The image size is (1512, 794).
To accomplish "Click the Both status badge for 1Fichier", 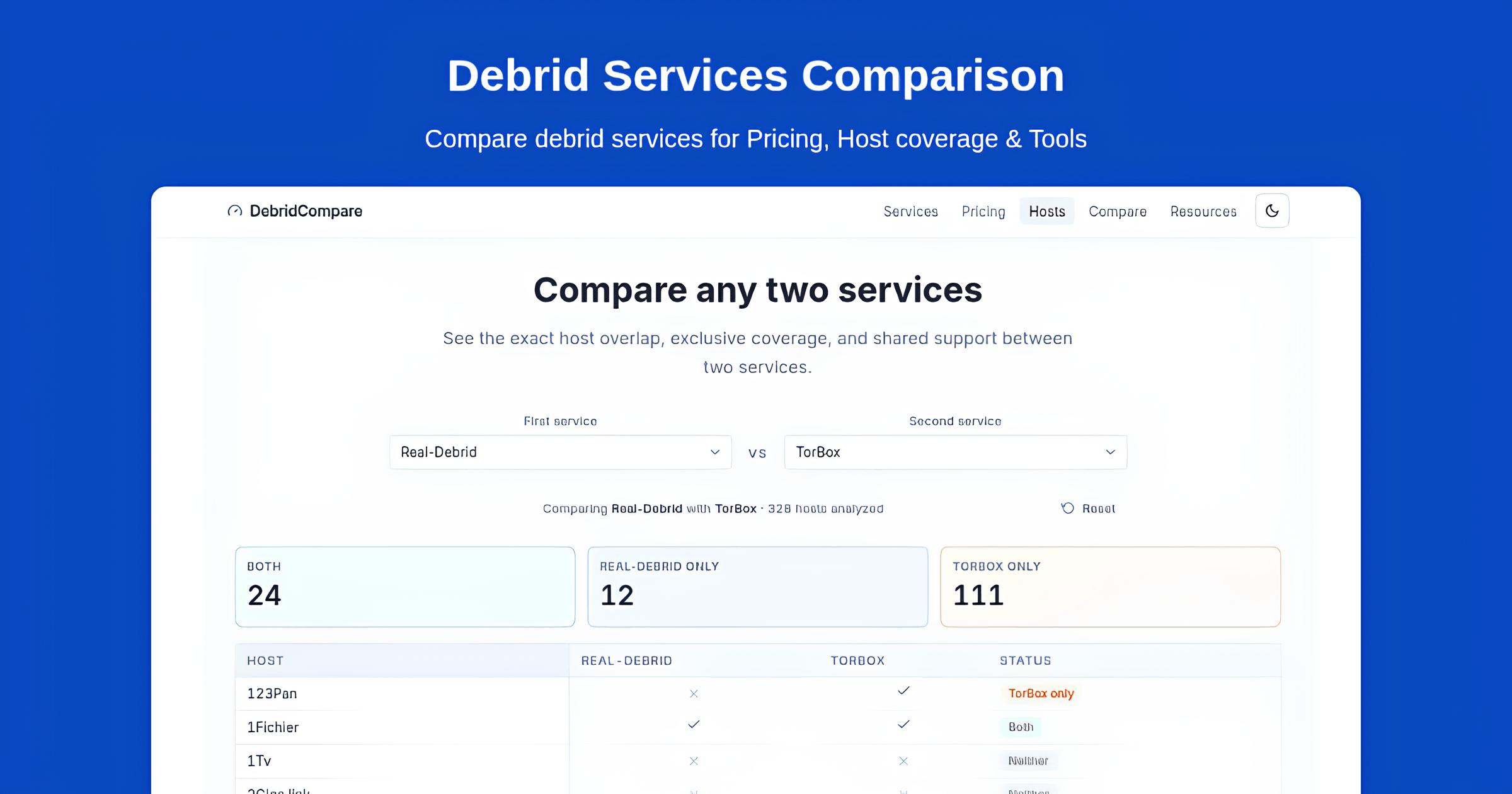I will (1021, 727).
